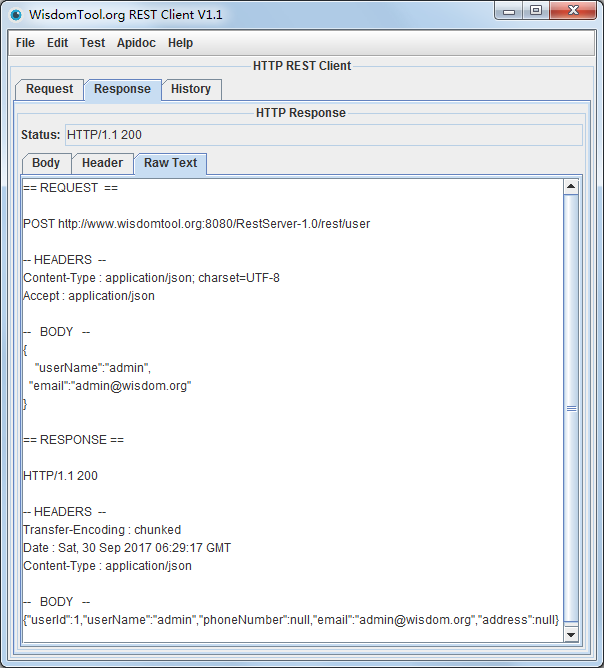Image resolution: width=604 pixels, height=668 pixels.
Task: Click the response JSON body with userId
Action: click(291, 620)
